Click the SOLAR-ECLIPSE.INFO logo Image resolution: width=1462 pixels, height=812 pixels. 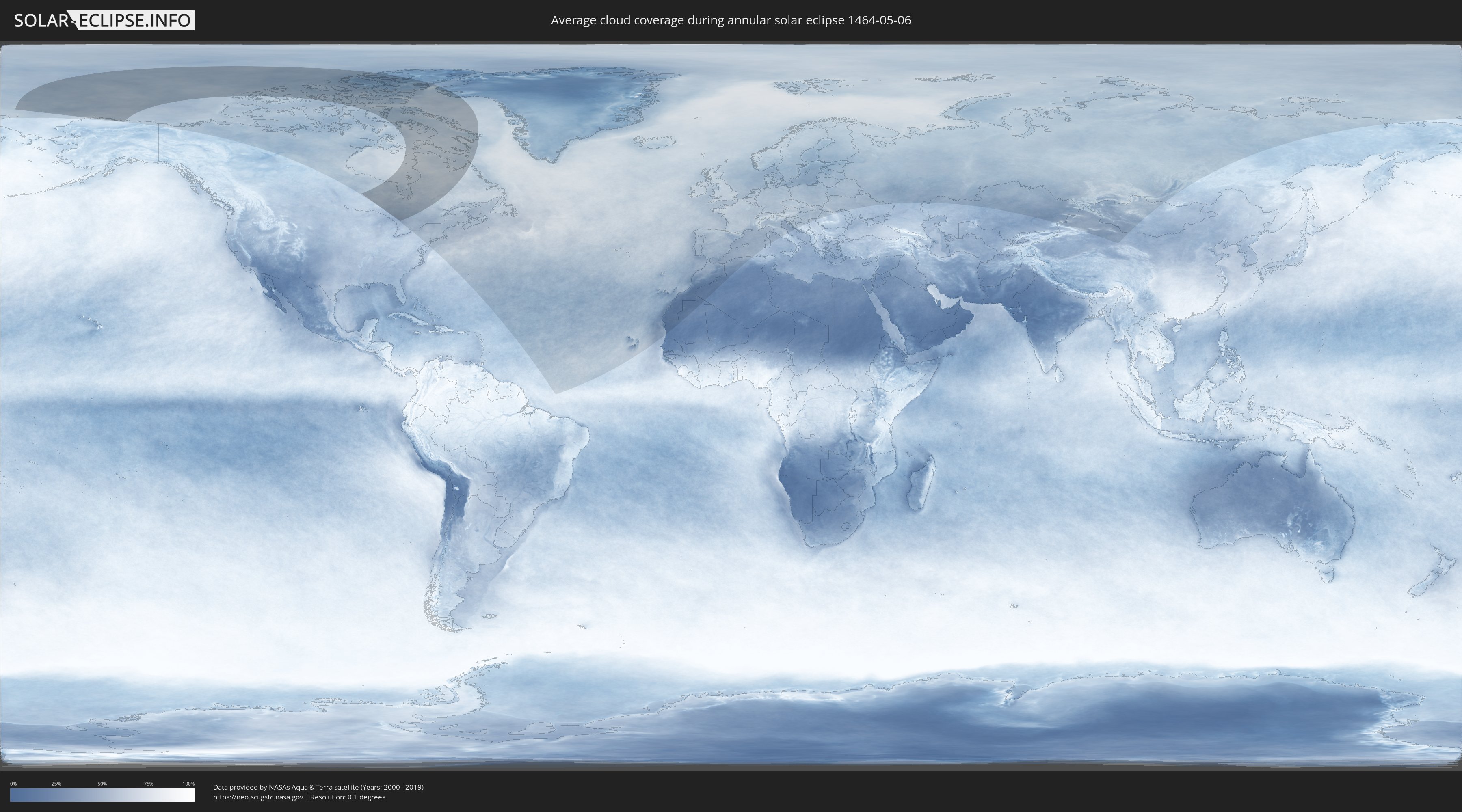[x=104, y=20]
